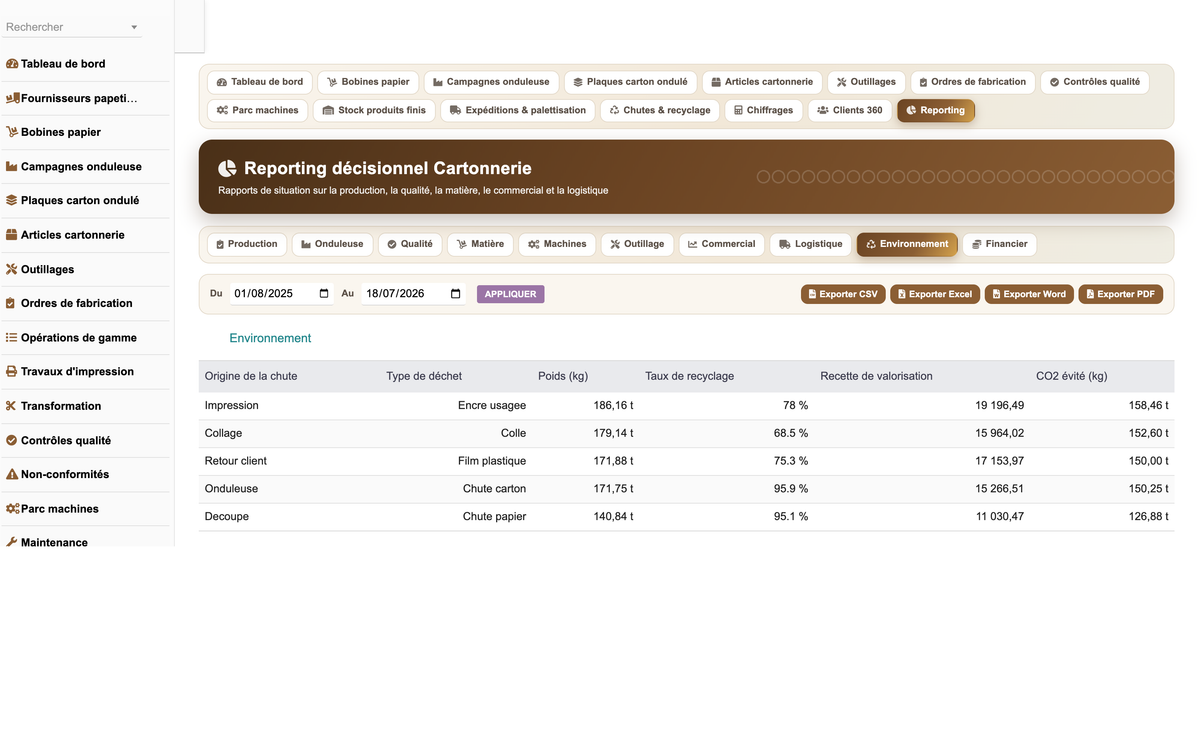
Task: Click Bobines papier top navigation pill
Action: (368, 82)
